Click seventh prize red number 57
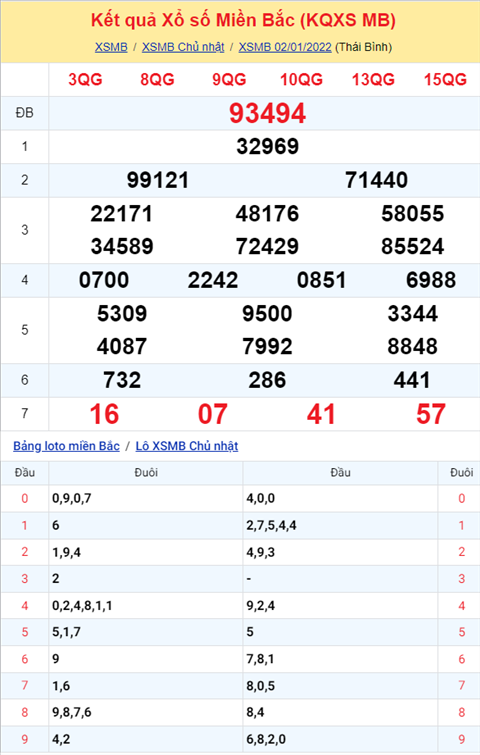The height and width of the screenshot is (755, 480). click(x=431, y=415)
